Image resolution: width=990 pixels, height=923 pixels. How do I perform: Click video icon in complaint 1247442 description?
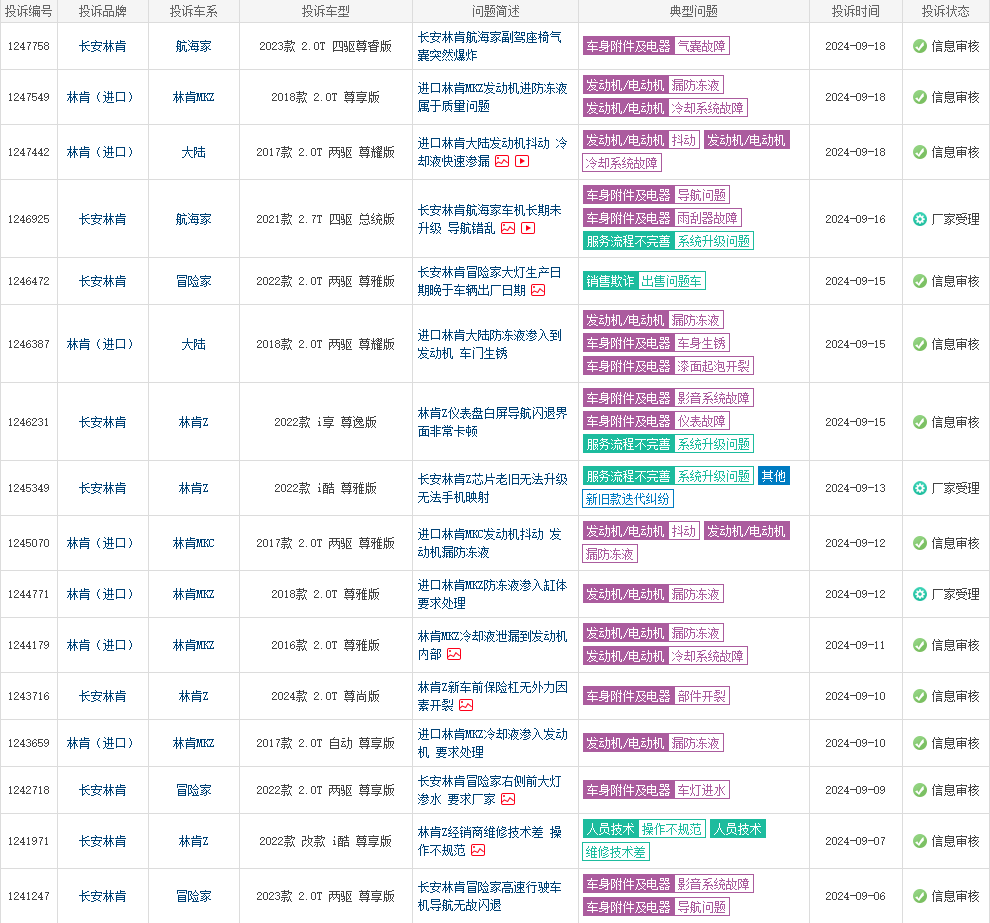click(x=522, y=161)
